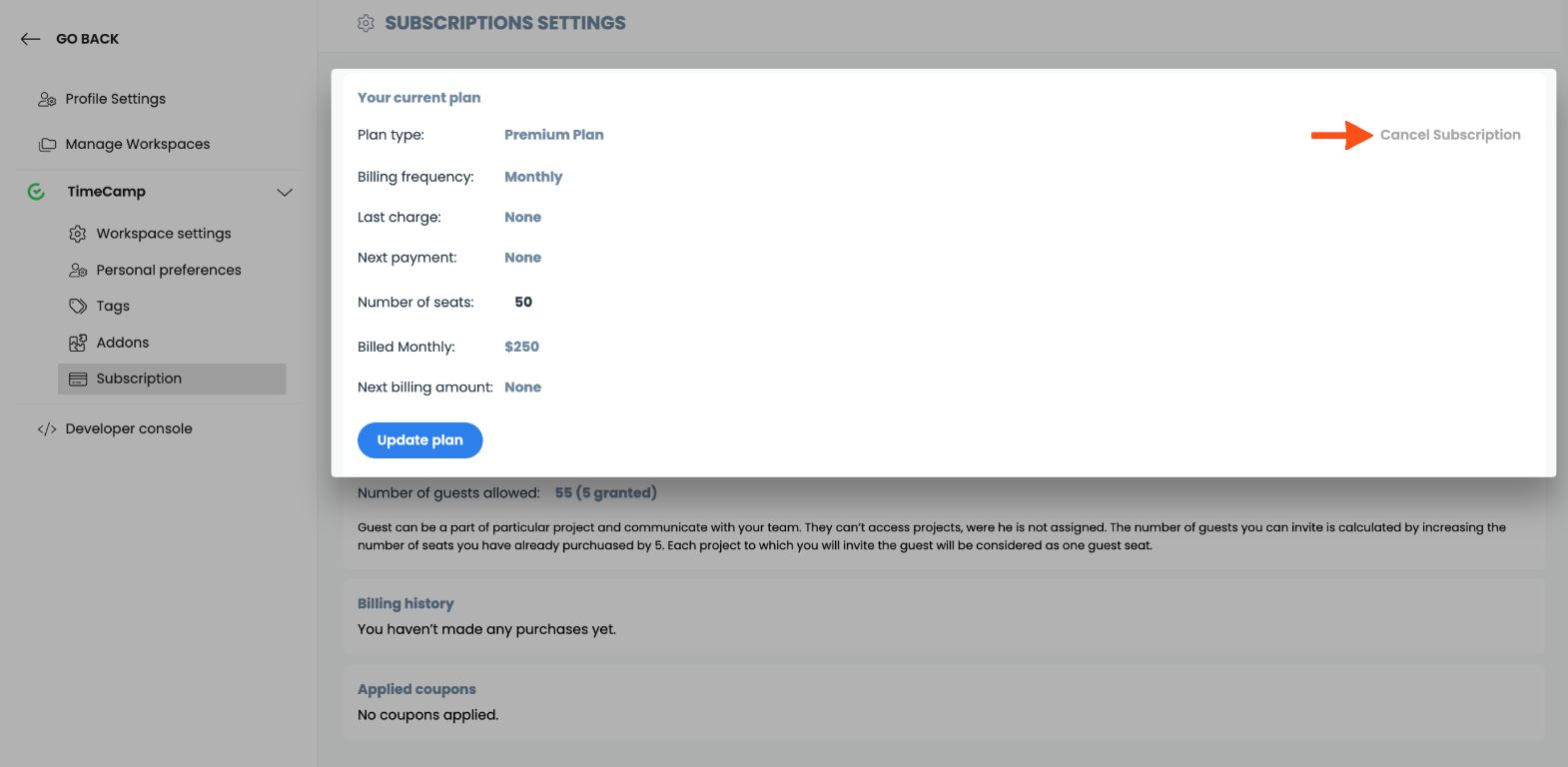Image resolution: width=1568 pixels, height=767 pixels.
Task: Click the TimeCamp green logo icon
Action: coord(36,192)
